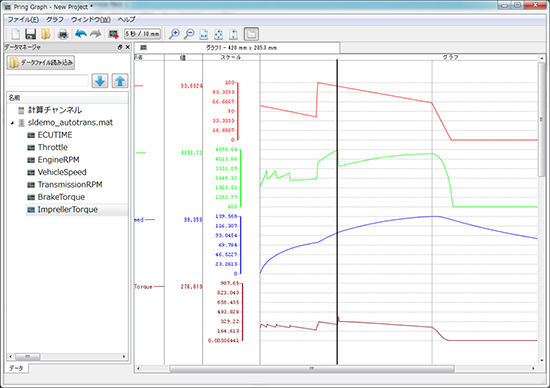Select the EngineRPM channel
The width and height of the screenshot is (550, 388).
(x=58, y=160)
